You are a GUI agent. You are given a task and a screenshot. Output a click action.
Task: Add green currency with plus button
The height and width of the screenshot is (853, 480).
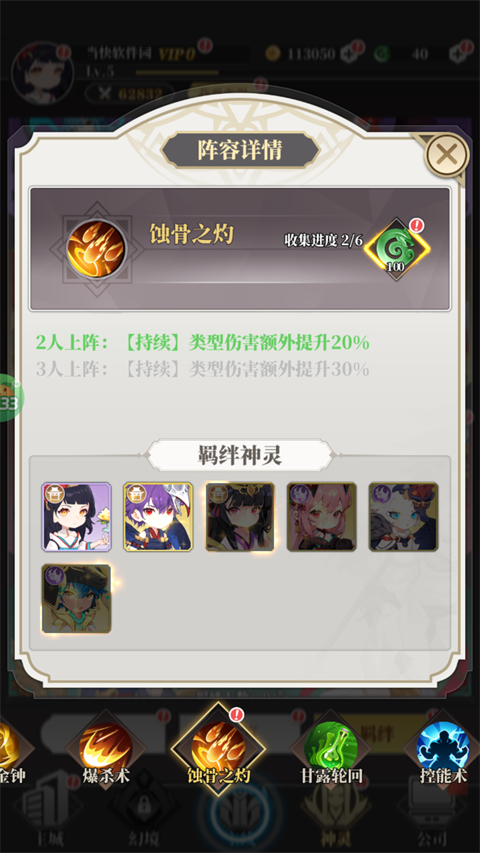click(x=458, y=54)
